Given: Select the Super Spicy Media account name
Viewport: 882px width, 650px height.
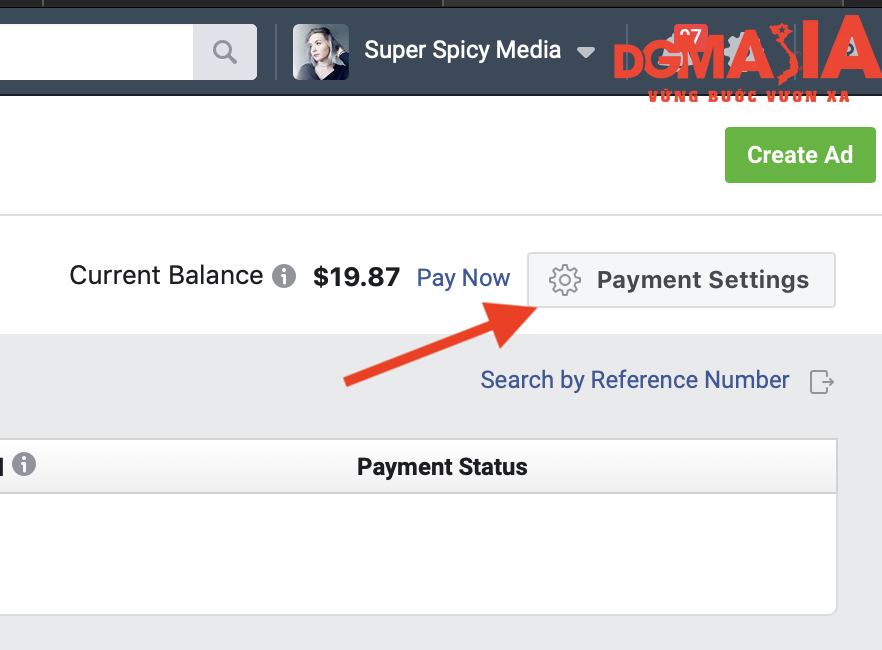Looking at the screenshot, I should pos(462,50).
